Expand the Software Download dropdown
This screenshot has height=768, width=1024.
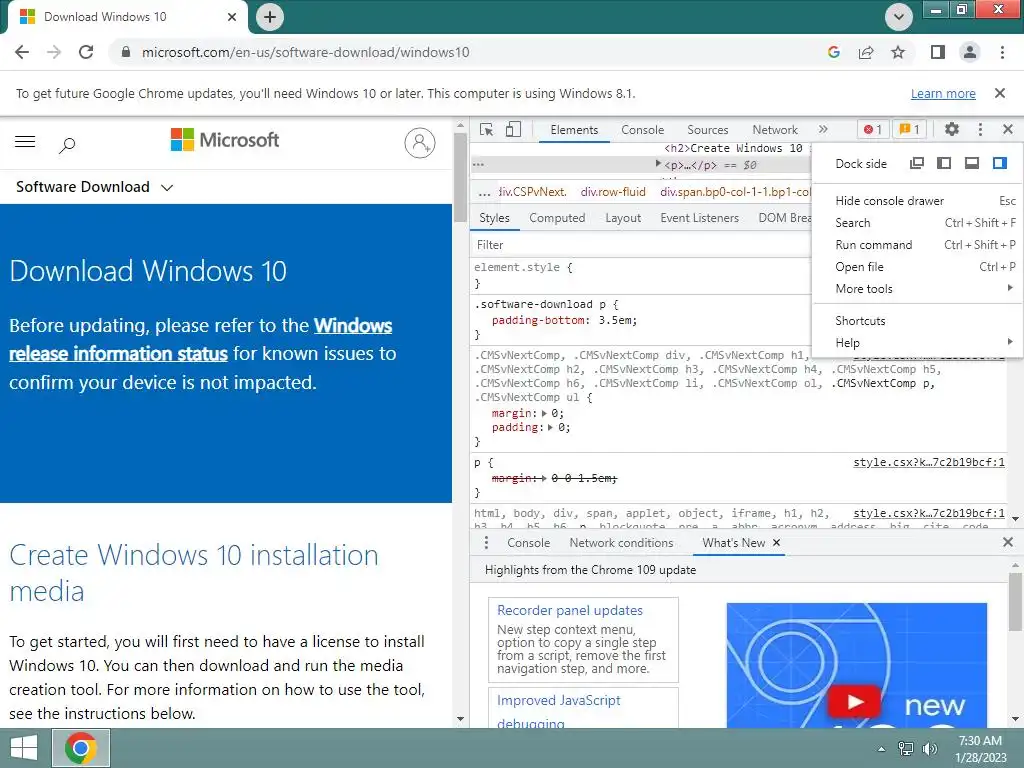click(94, 187)
